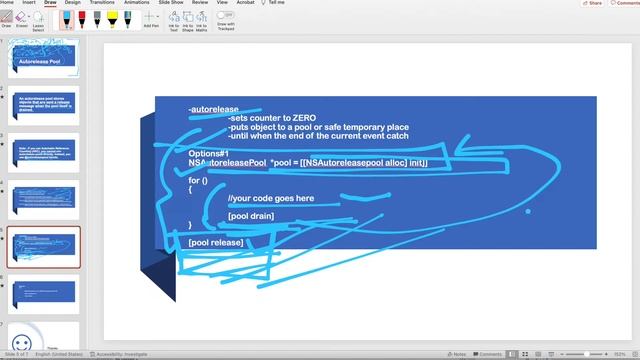Screen dimensions: 640x360
Task: Switch to the Transitions tab
Action: pyautogui.click(x=102, y=2)
